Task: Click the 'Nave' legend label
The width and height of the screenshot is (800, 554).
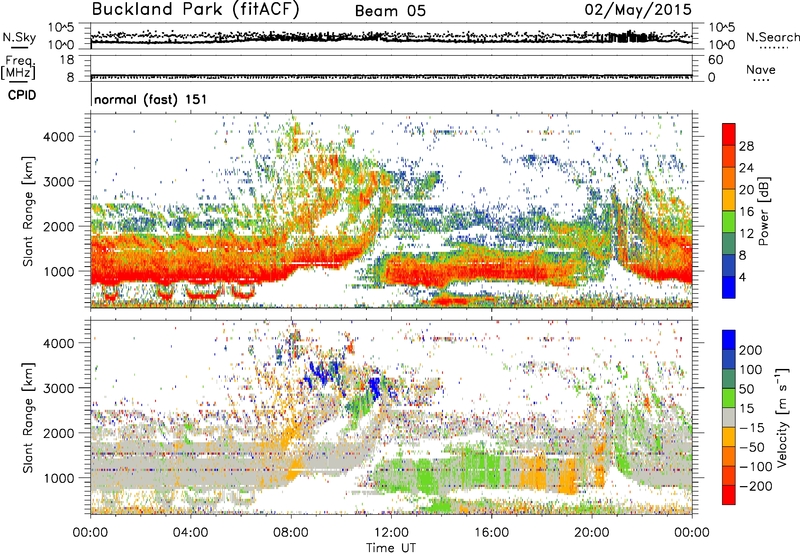Action: (761, 69)
